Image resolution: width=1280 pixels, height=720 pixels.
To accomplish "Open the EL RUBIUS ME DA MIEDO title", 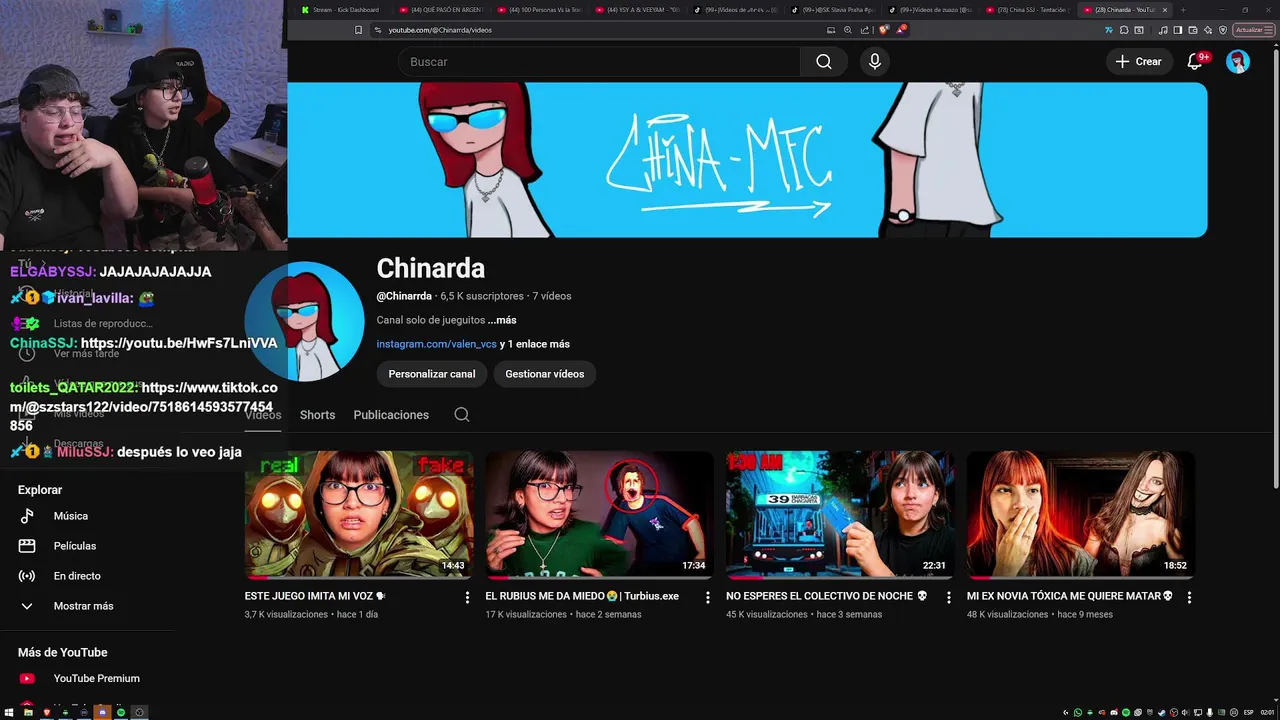I will tap(582, 596).
